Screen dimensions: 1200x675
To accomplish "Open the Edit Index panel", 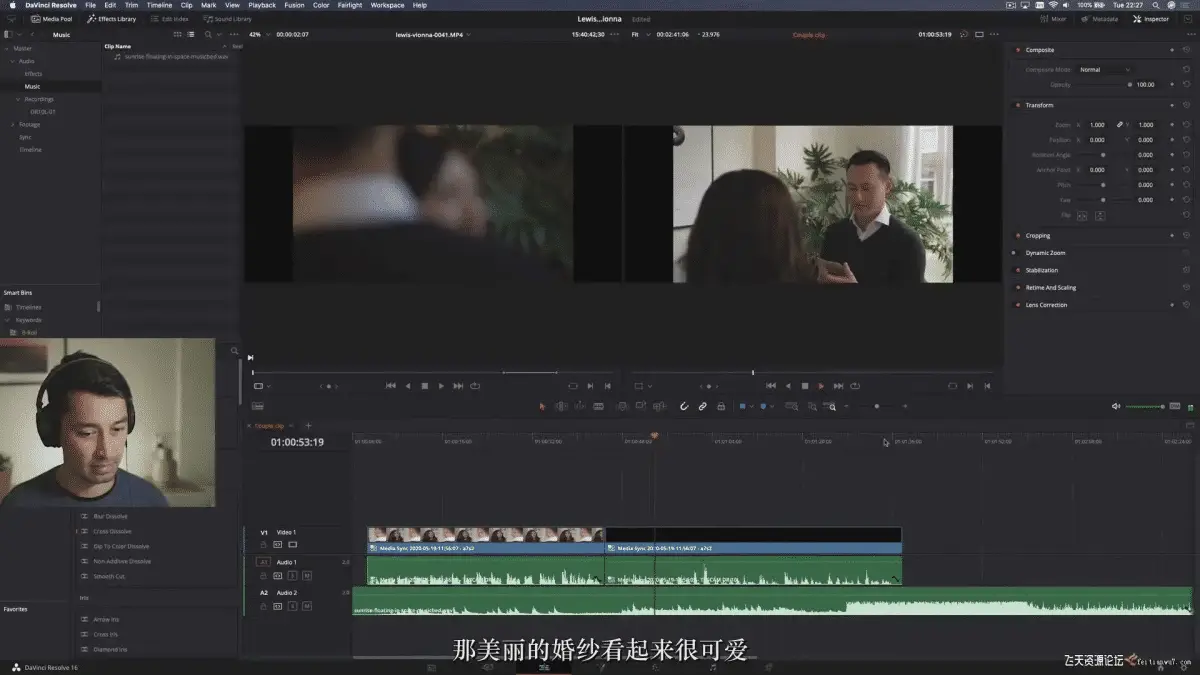I will pyautogui.click(x=169, y=19).
